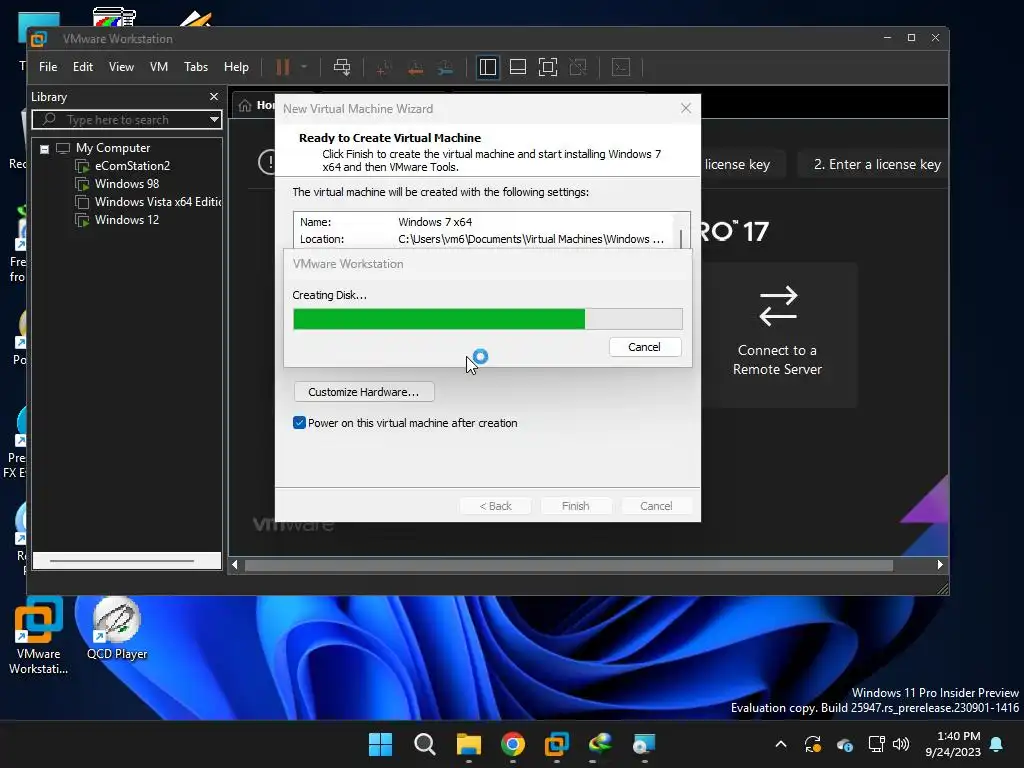Toggle Power on after creation checkbox

pyautogui.click(x=299, y=423)
